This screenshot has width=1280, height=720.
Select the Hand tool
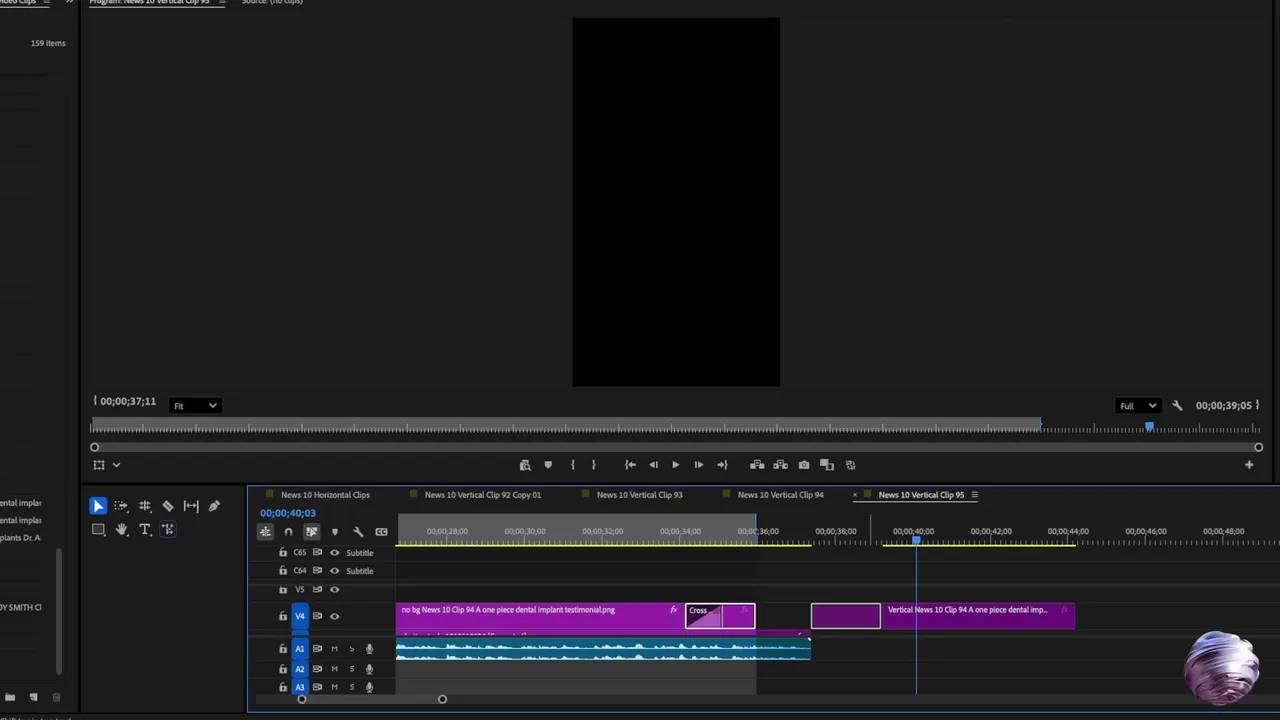[121, 529]
